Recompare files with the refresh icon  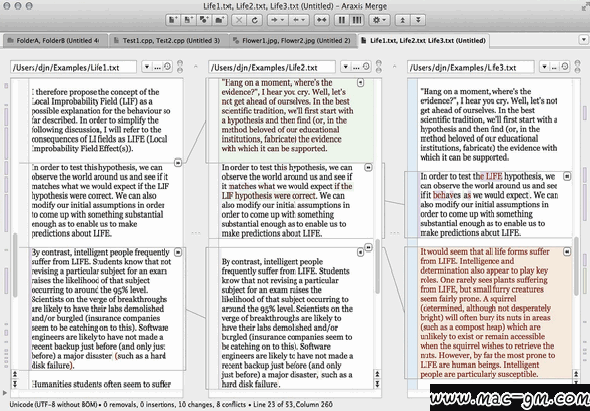255,20
